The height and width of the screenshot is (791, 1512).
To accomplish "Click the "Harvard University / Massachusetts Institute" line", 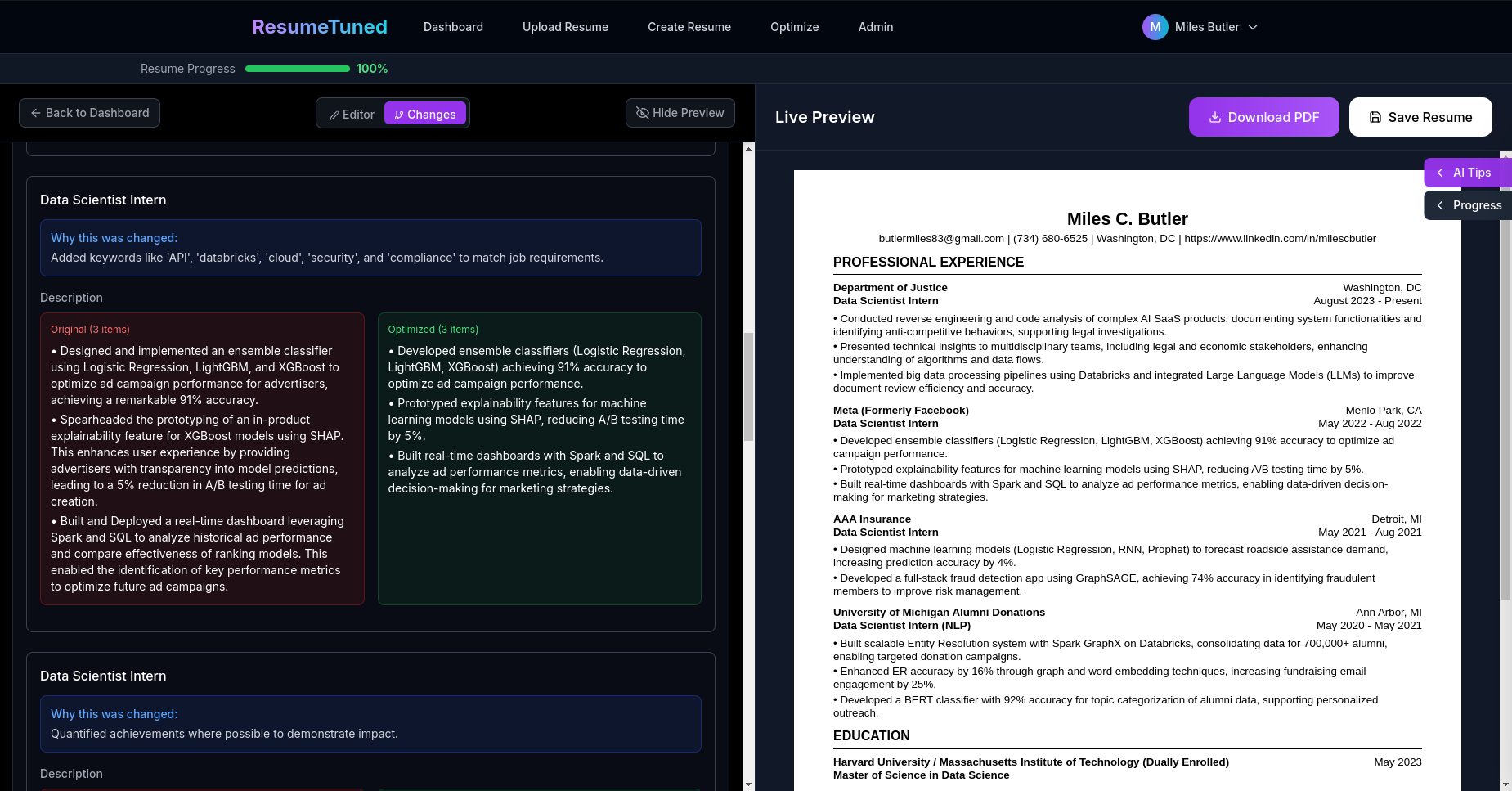I will click(x=1030, y=762).
